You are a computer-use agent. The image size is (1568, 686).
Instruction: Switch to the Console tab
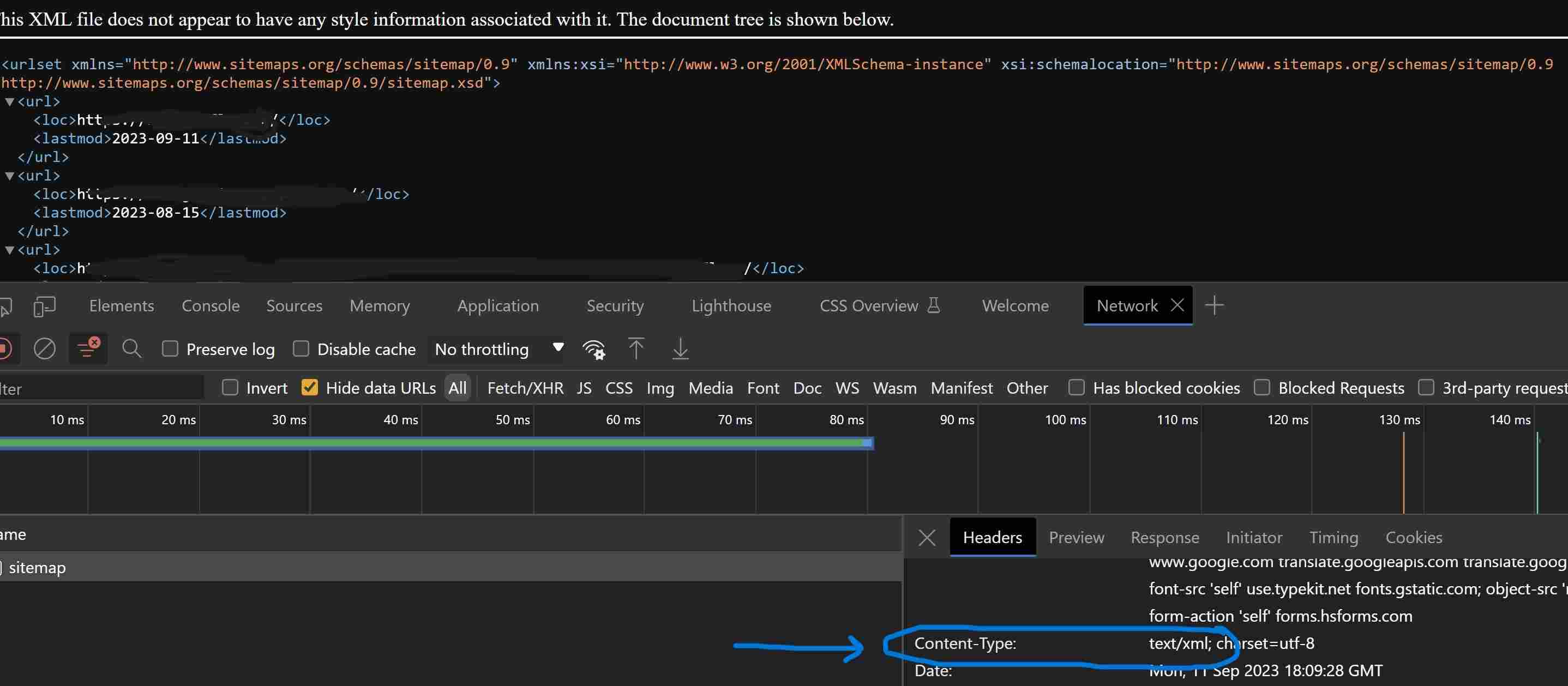pos(211,305)
